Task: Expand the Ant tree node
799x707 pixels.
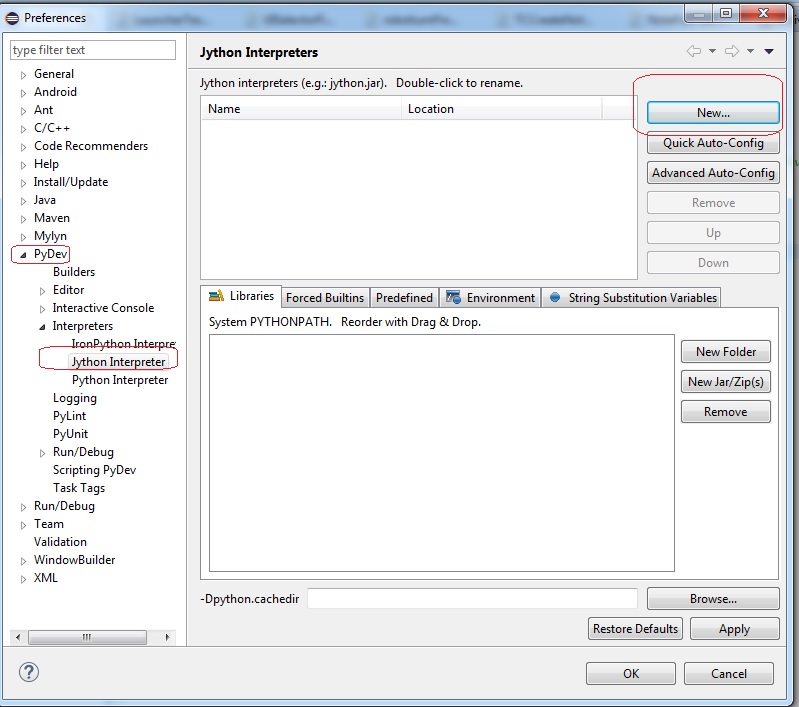Action: click(x=23, y=111)
